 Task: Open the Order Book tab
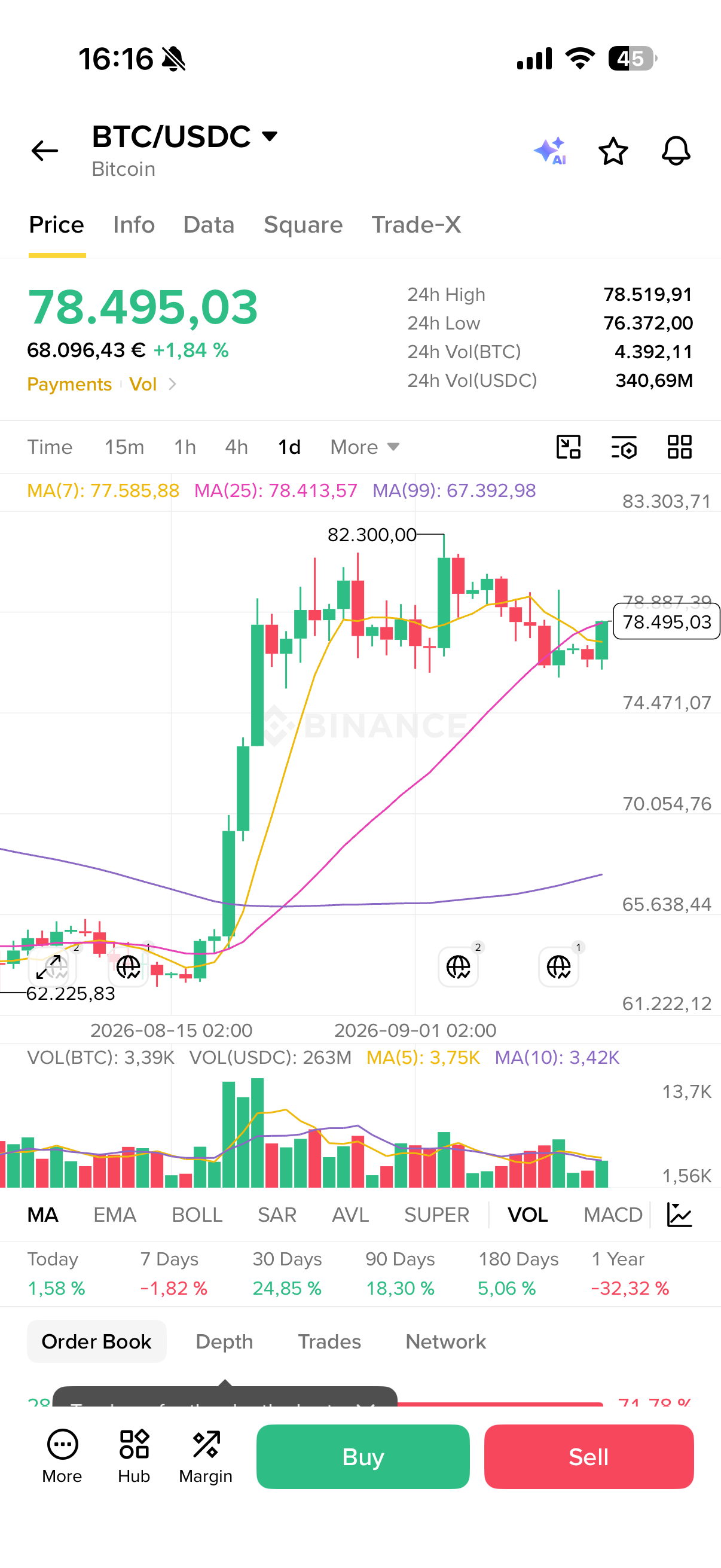coord(97,1341)
